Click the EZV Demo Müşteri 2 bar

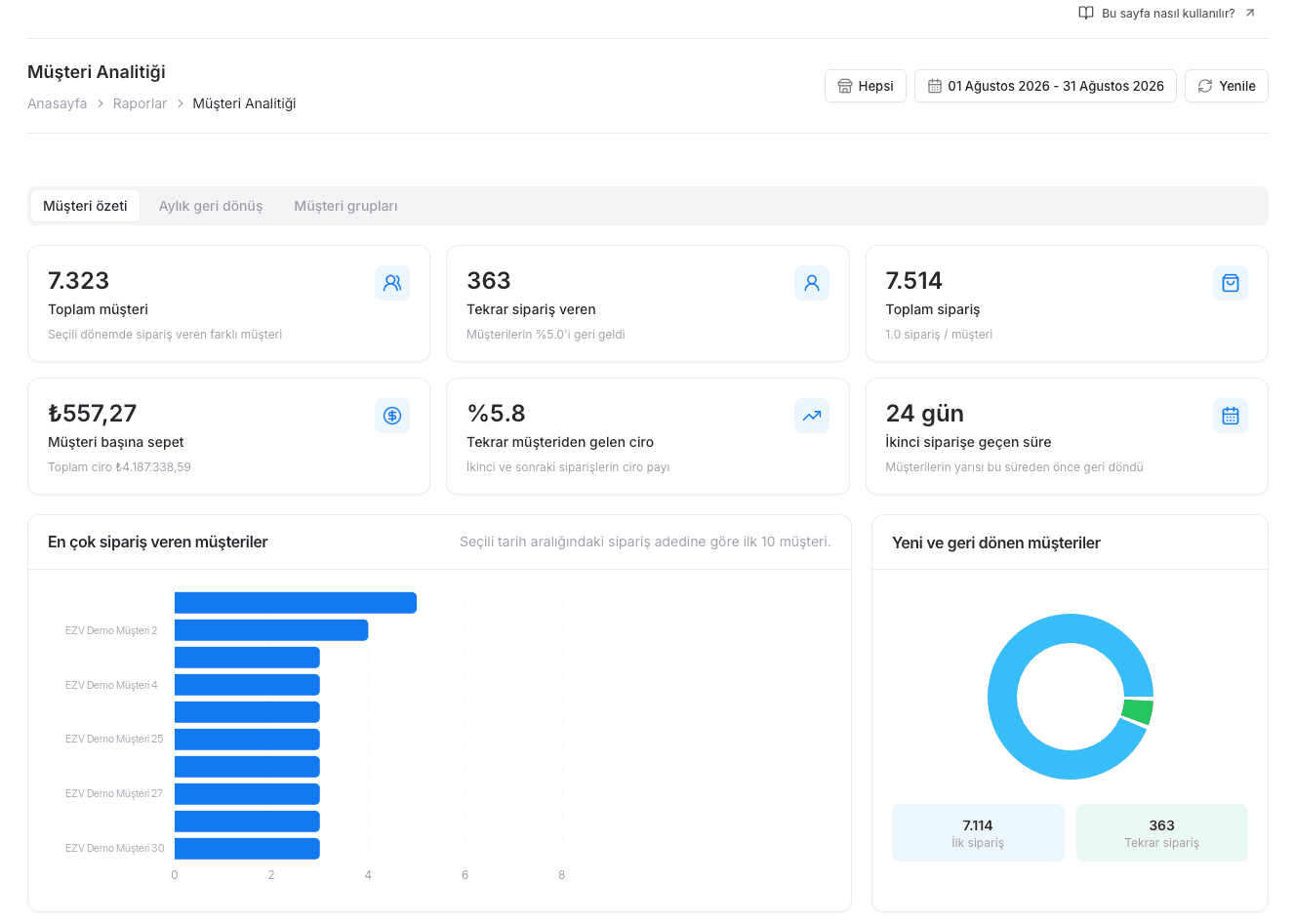tap(271, 630)
